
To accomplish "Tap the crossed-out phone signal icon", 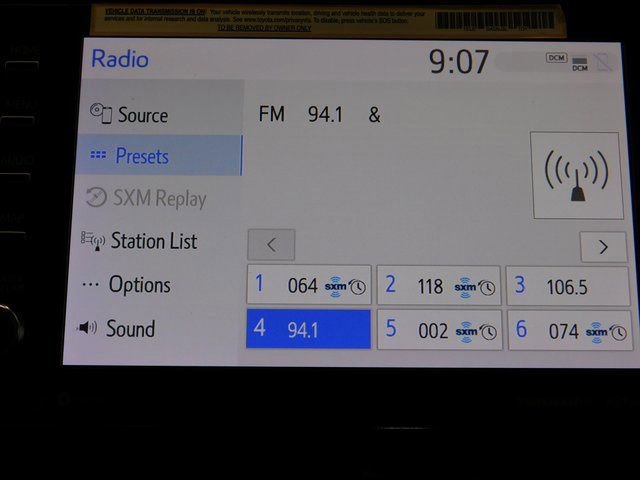I will [x=602, y=63].
